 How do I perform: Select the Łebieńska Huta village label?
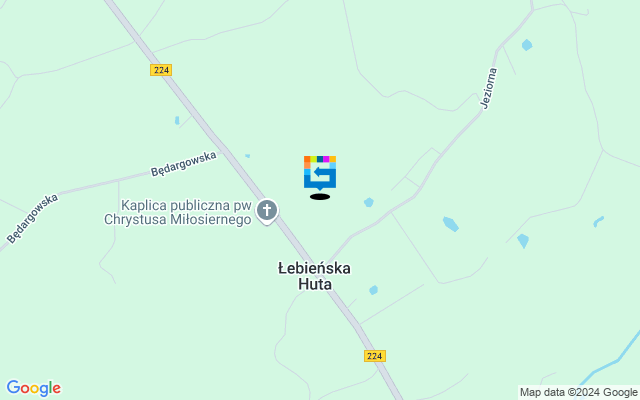(314, 276)
